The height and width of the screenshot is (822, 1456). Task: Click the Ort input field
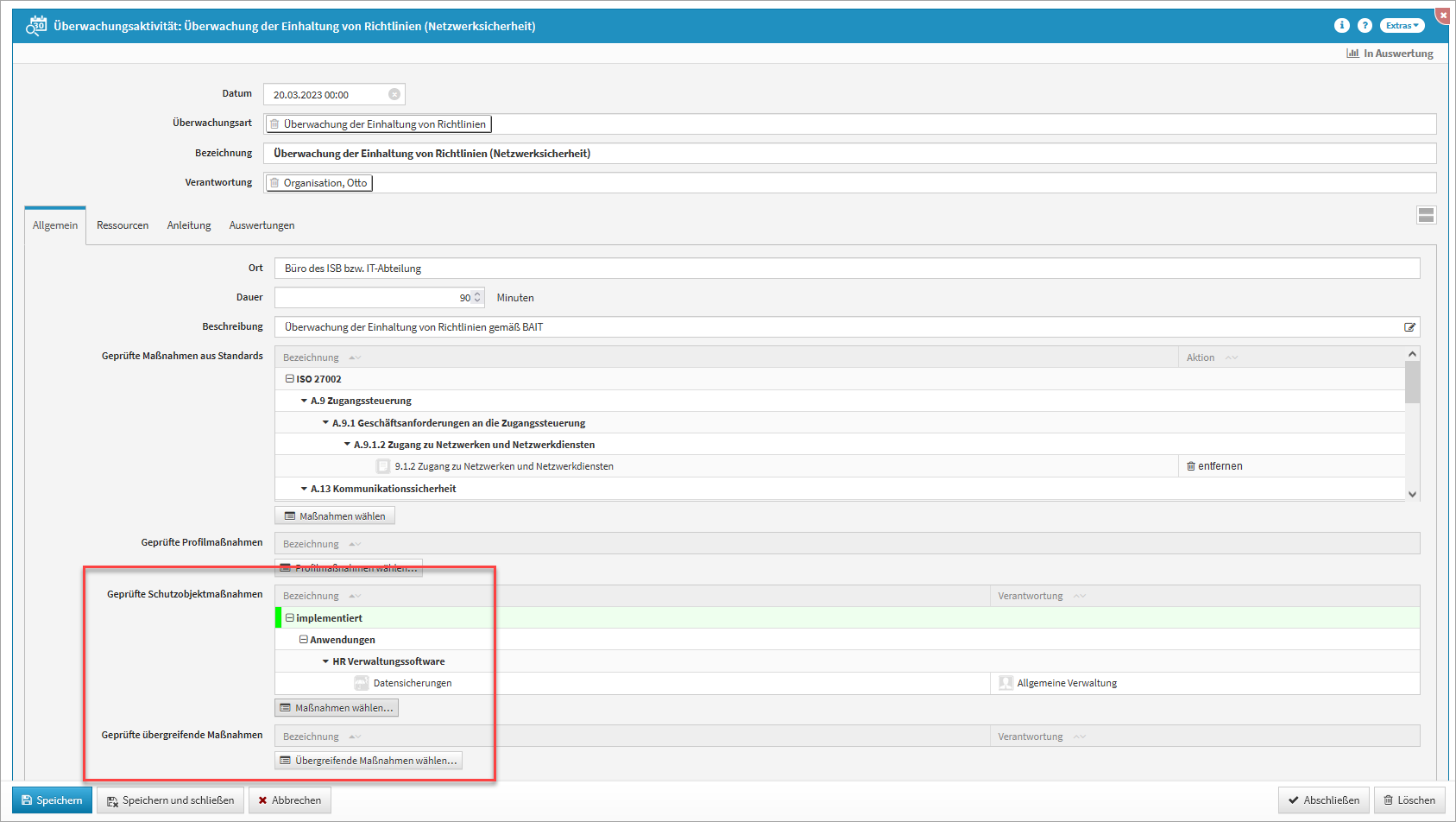click(846, 269)
